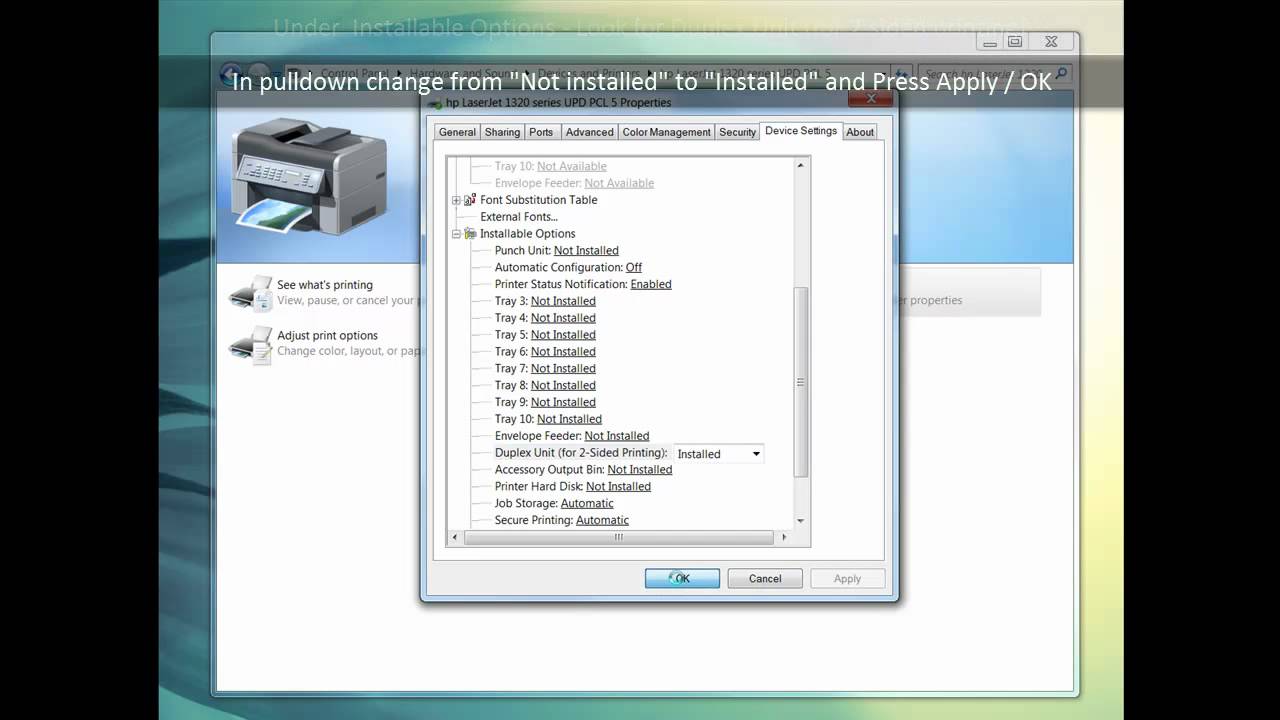The height and width of the screenshot is (720, 1280).
Task: Click the greyed Apply button
Action: click(x=847, y=578)
